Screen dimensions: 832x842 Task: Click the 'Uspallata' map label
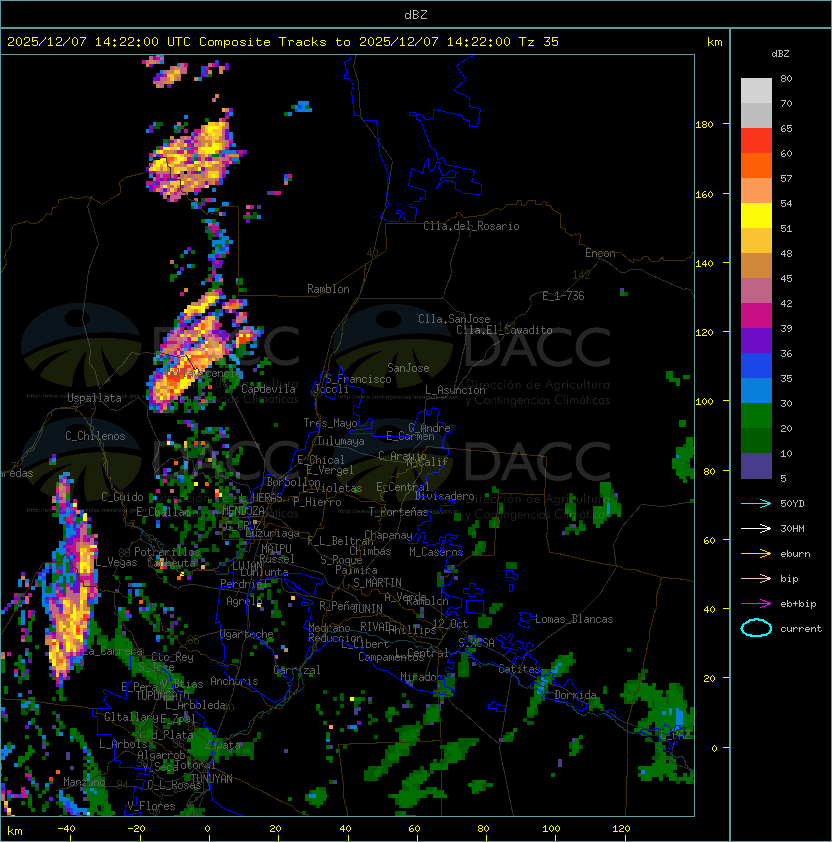94,398
